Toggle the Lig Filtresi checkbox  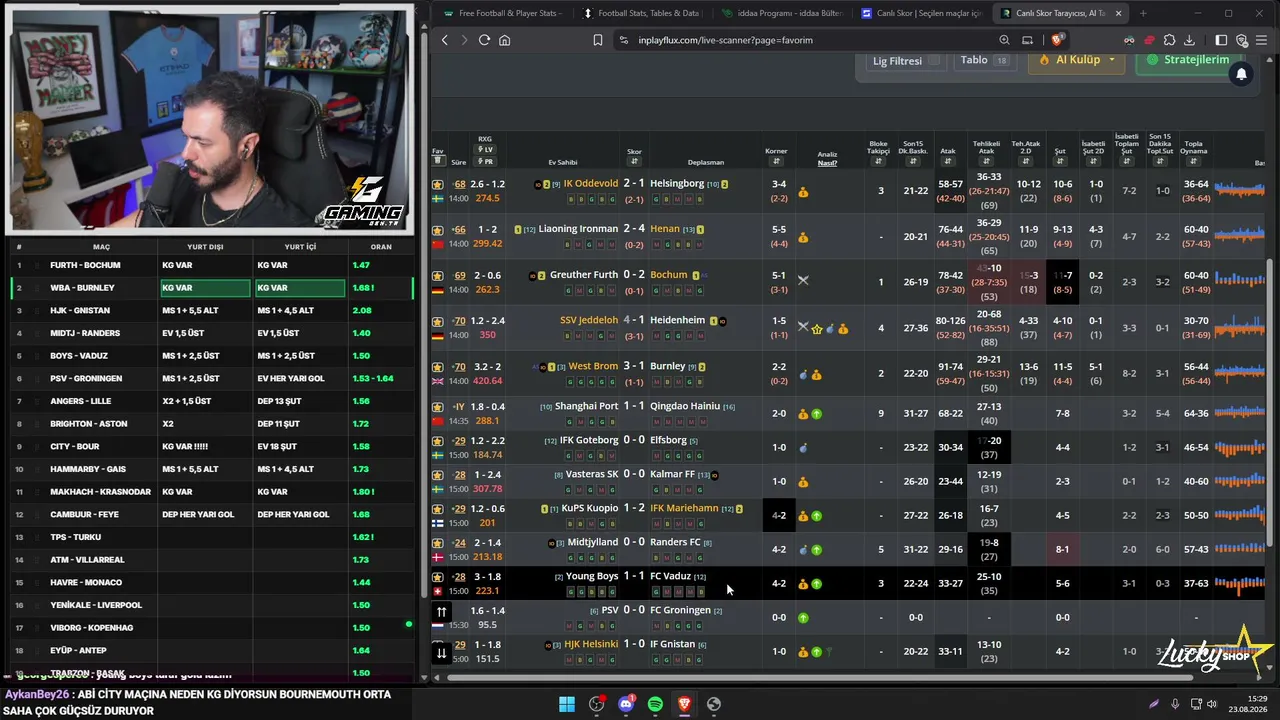[x=934, y=60]
